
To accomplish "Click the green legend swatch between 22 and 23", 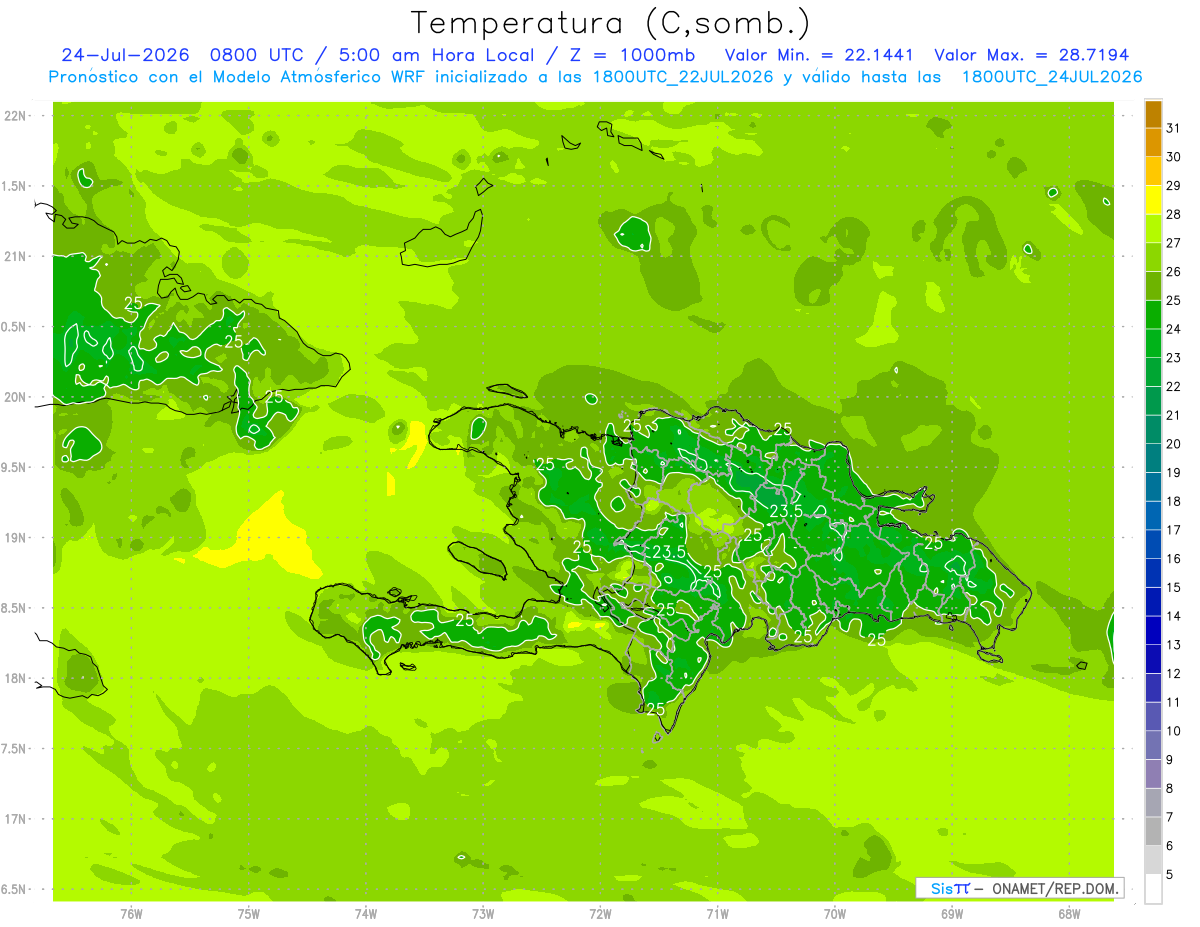I will [1153, 372].
